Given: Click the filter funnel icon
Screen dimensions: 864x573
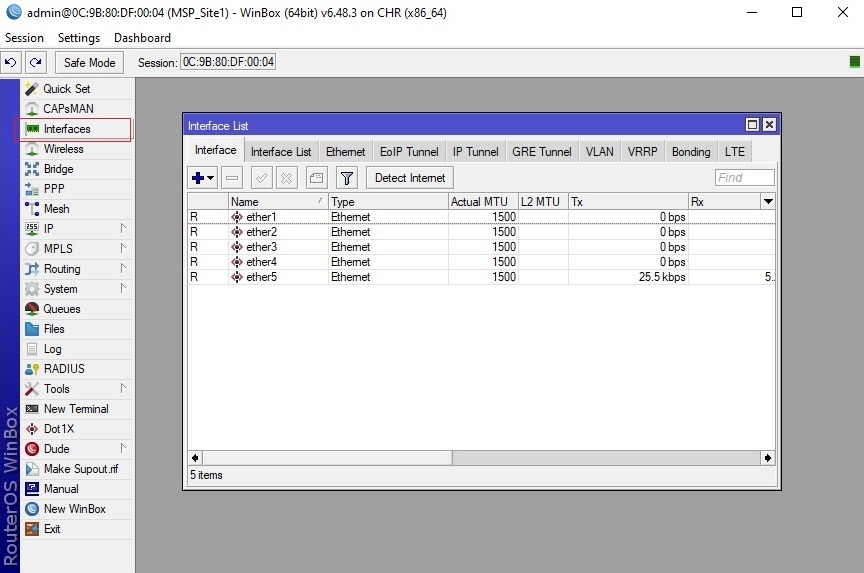Looking at the screenshot, I should 347,178.
